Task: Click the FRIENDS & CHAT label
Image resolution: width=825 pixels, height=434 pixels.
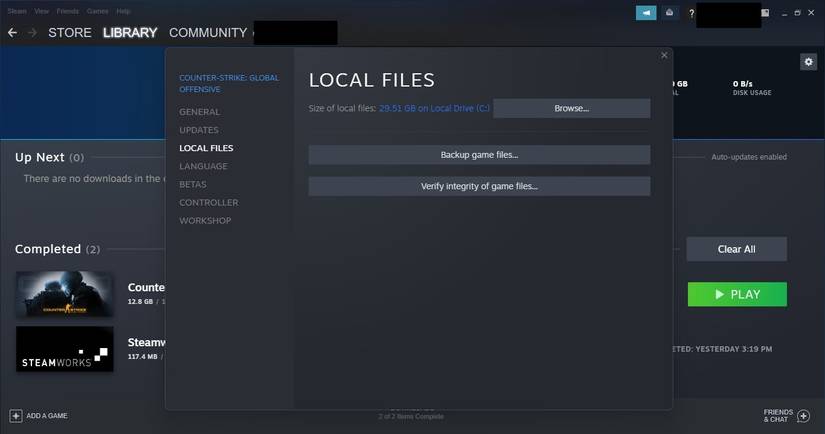Action: coord(778,416)
